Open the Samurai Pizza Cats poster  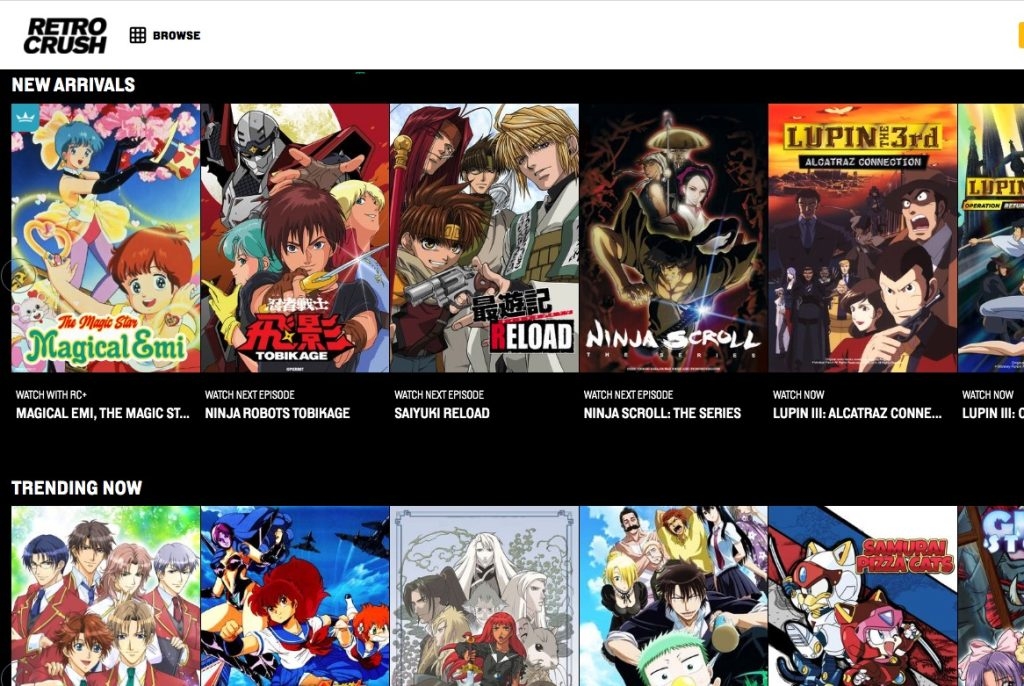863,596
